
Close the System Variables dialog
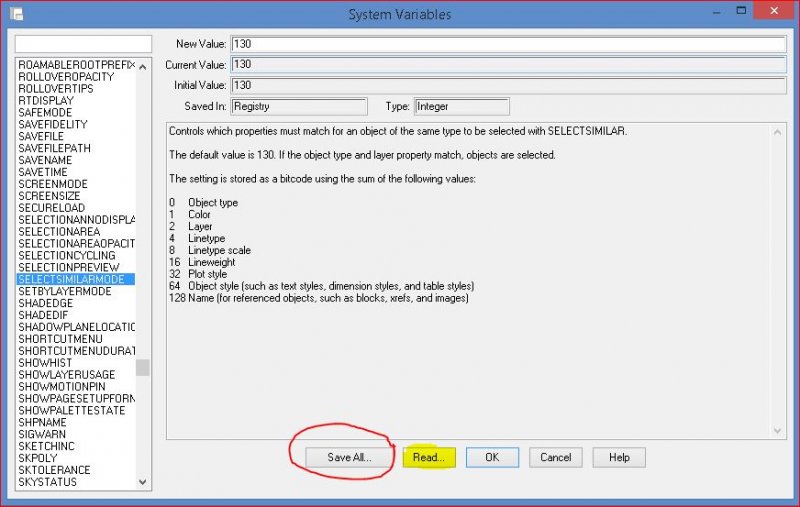pos(774,11)
